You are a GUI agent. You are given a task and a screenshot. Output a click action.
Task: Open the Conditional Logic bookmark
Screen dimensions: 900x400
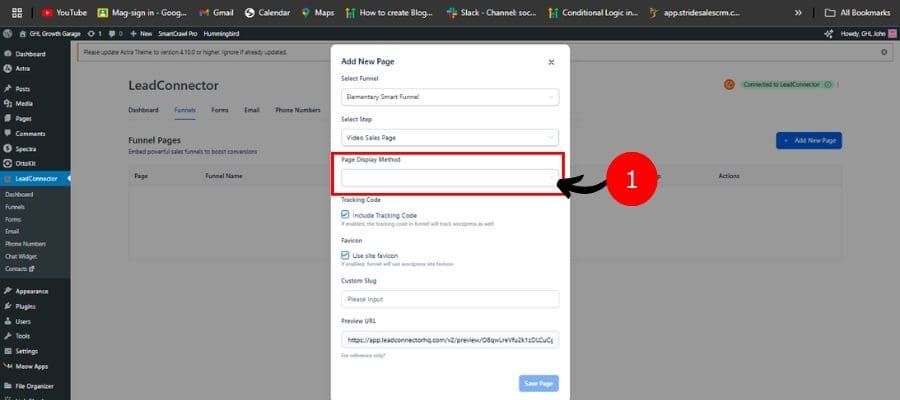tap(593, 13)
